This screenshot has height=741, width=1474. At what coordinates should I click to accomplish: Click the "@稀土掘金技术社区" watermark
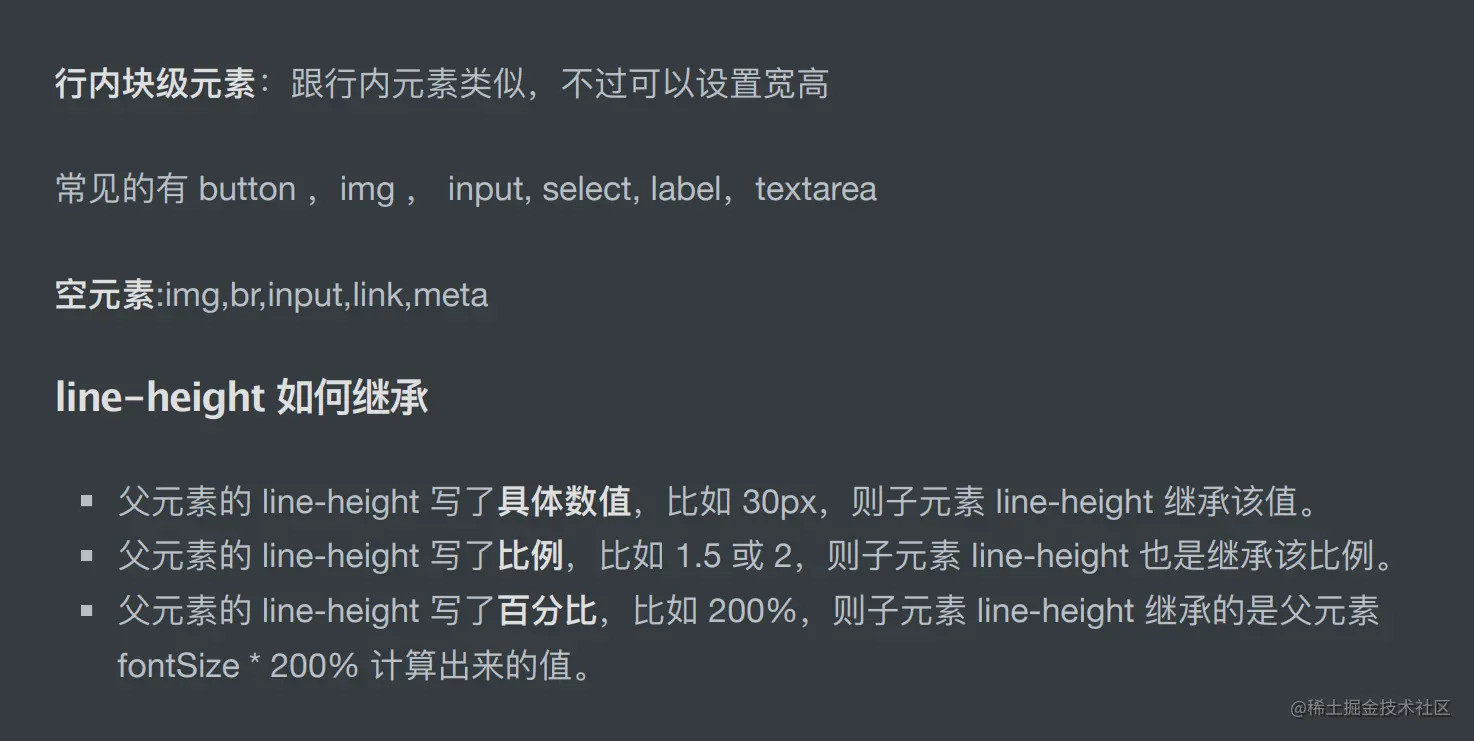click(x=1369, y=708)
